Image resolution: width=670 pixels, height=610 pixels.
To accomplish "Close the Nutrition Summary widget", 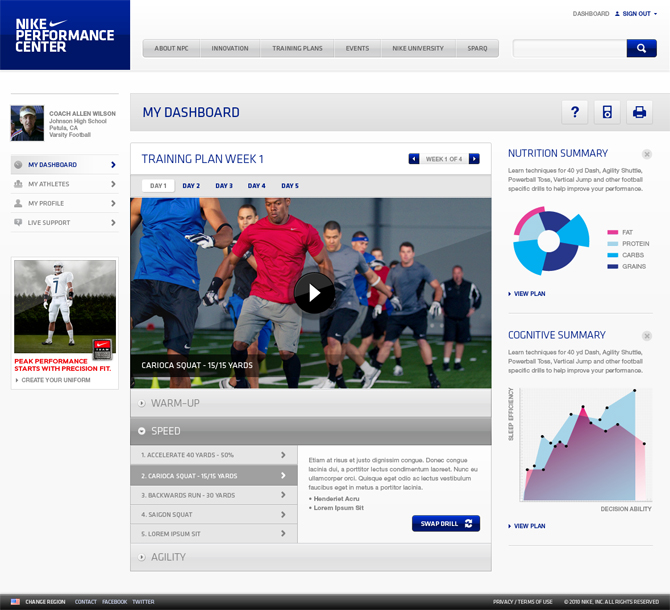I will [647, 154].
